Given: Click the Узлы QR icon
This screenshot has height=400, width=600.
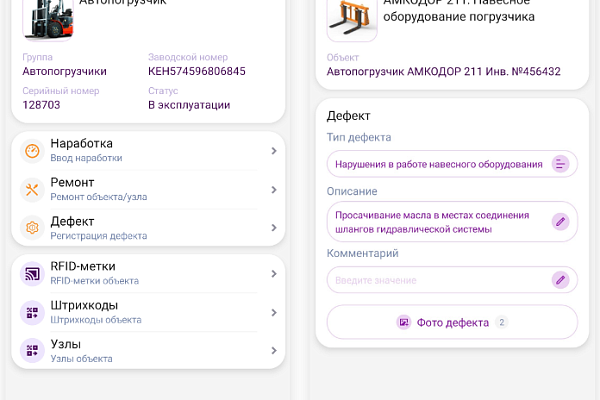Looking at the screenshot, I should click(x=32, y=350).
